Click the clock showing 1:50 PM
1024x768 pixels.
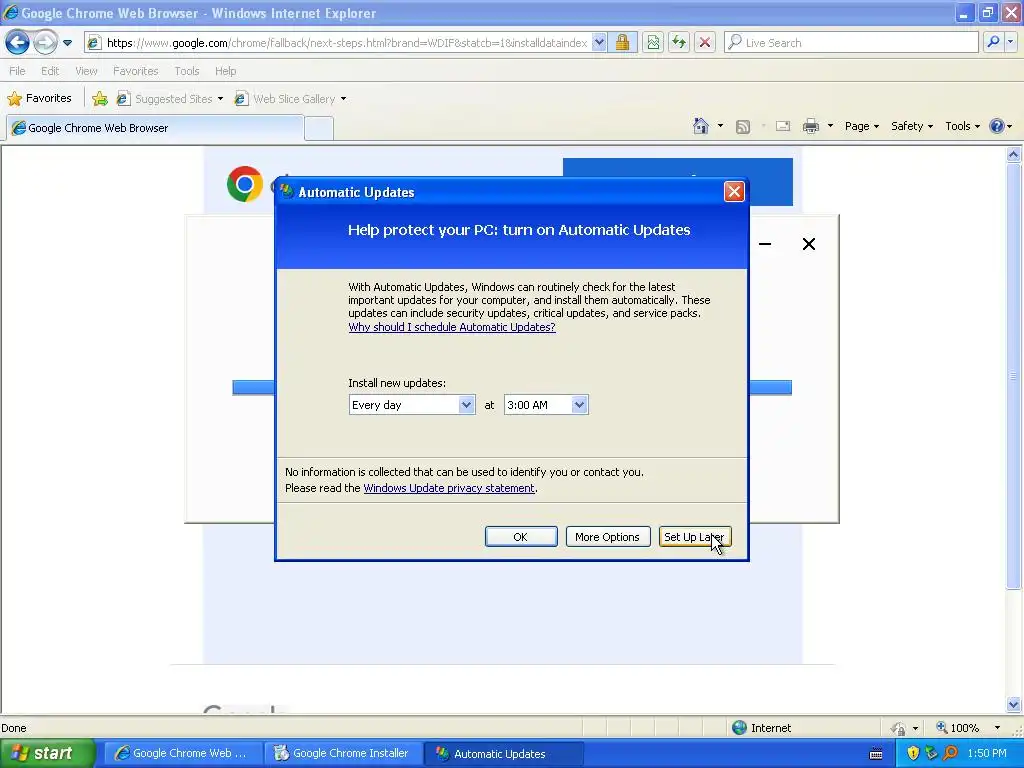pyautogui.click(x=987, y=754)
